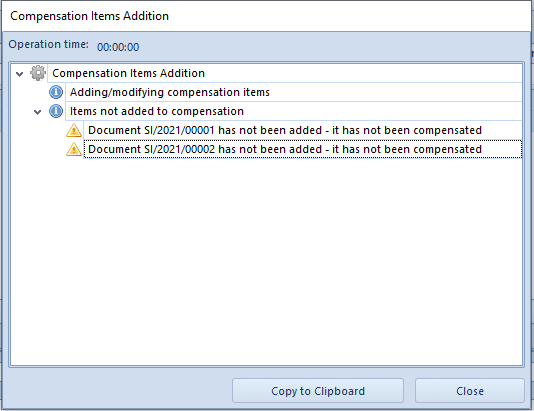Screen dimensions: 534x411
Task: Close the dialog with the Close button
Action: coord(470,391)
